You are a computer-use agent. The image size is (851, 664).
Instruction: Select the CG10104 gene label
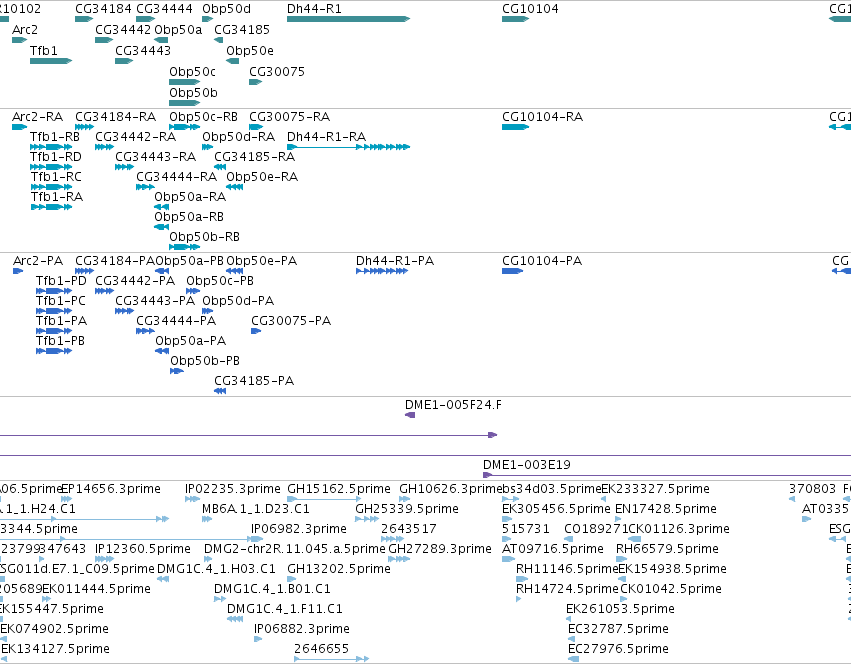tap(530, 9)
